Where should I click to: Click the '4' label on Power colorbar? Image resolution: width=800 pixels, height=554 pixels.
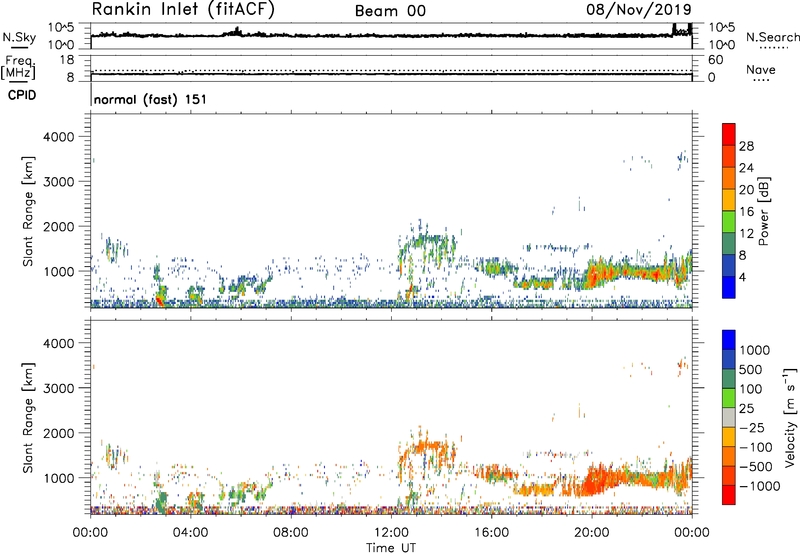[742, 277]
